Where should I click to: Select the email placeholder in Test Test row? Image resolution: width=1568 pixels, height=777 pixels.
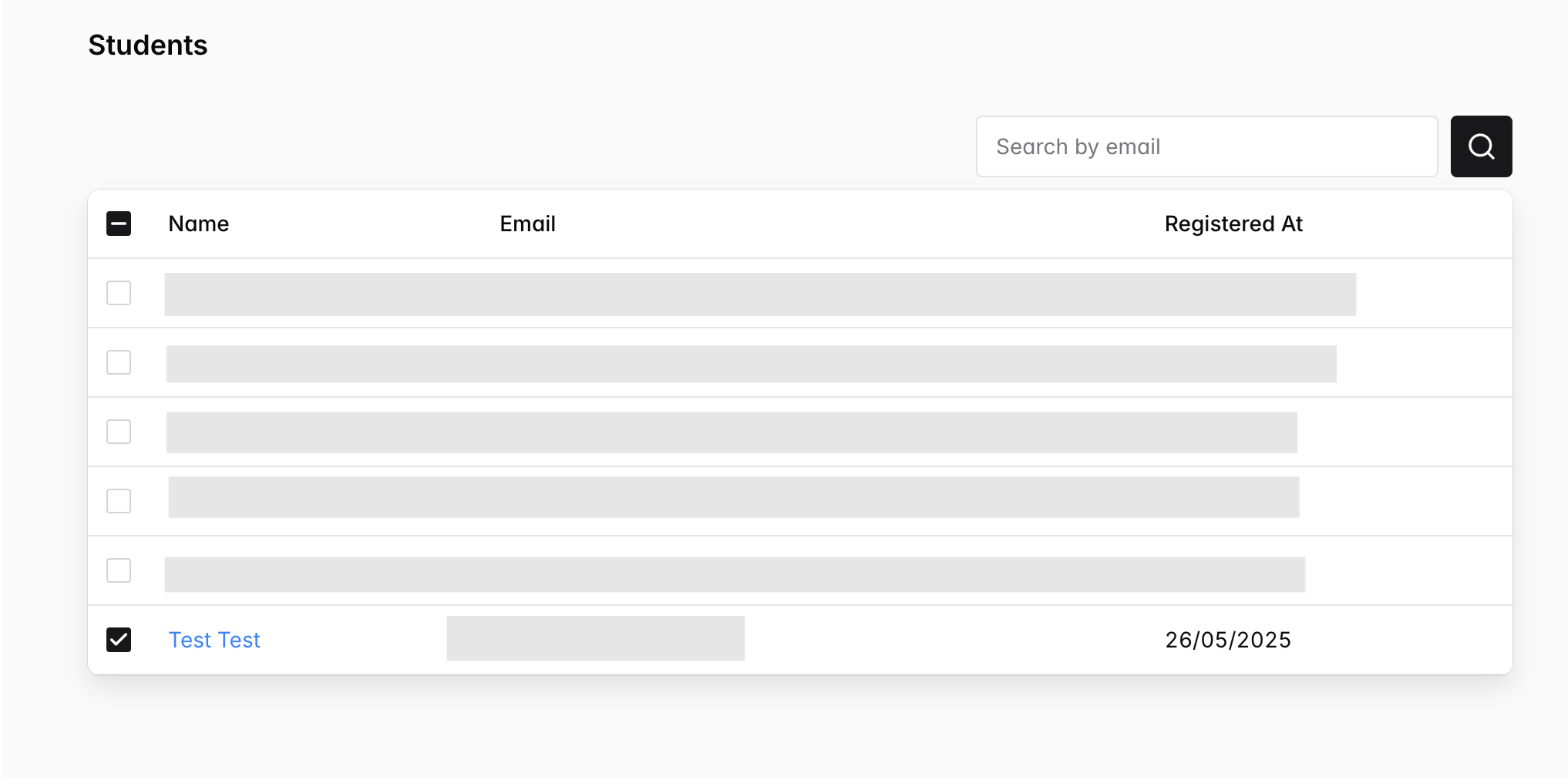pyautogui.click(x=594, y=637)
